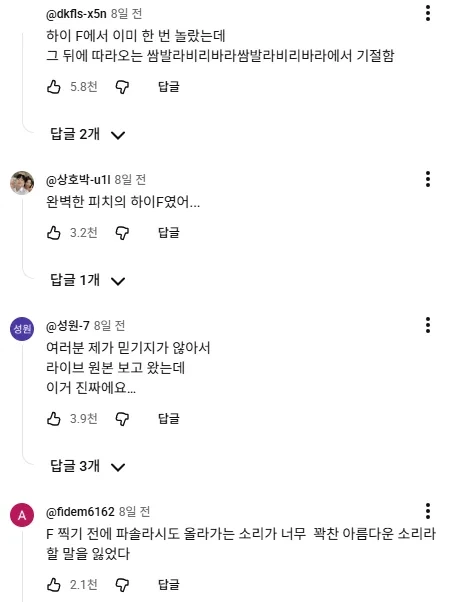Like the comment by @fidem6162
The height and width of the screenshot is (602, 453).
54,585
